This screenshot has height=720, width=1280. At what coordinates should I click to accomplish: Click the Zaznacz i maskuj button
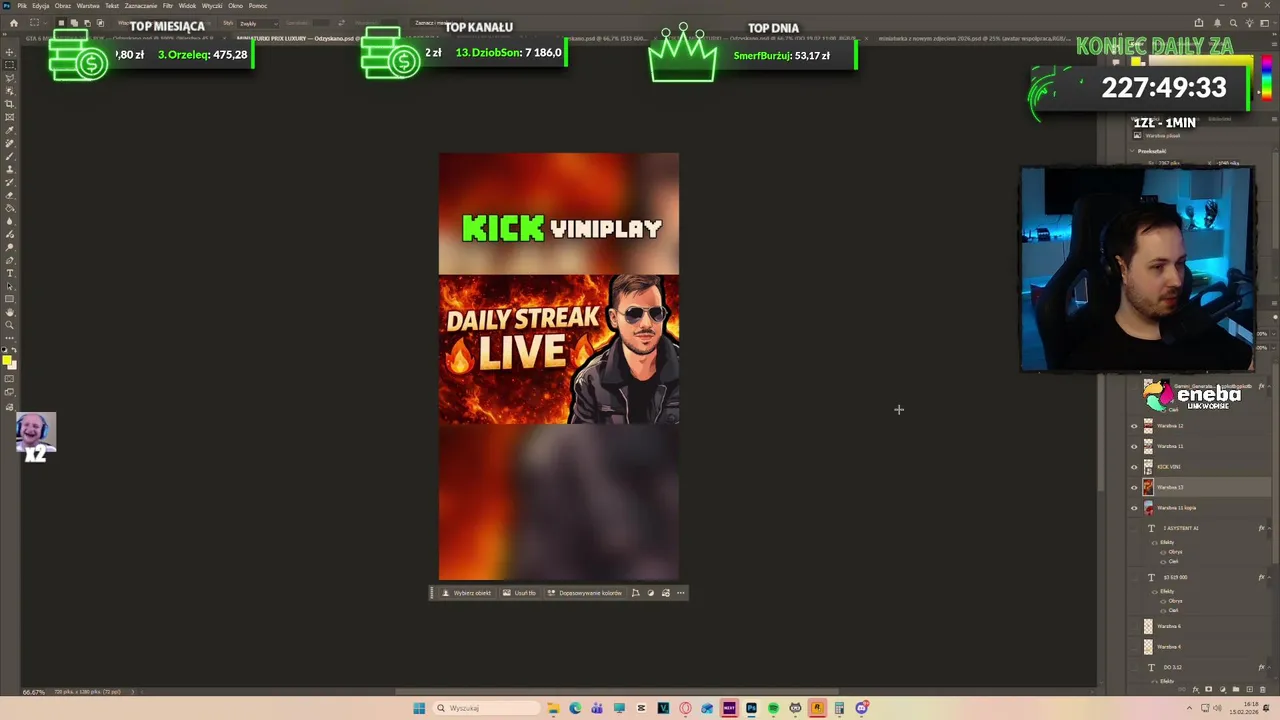433,23
